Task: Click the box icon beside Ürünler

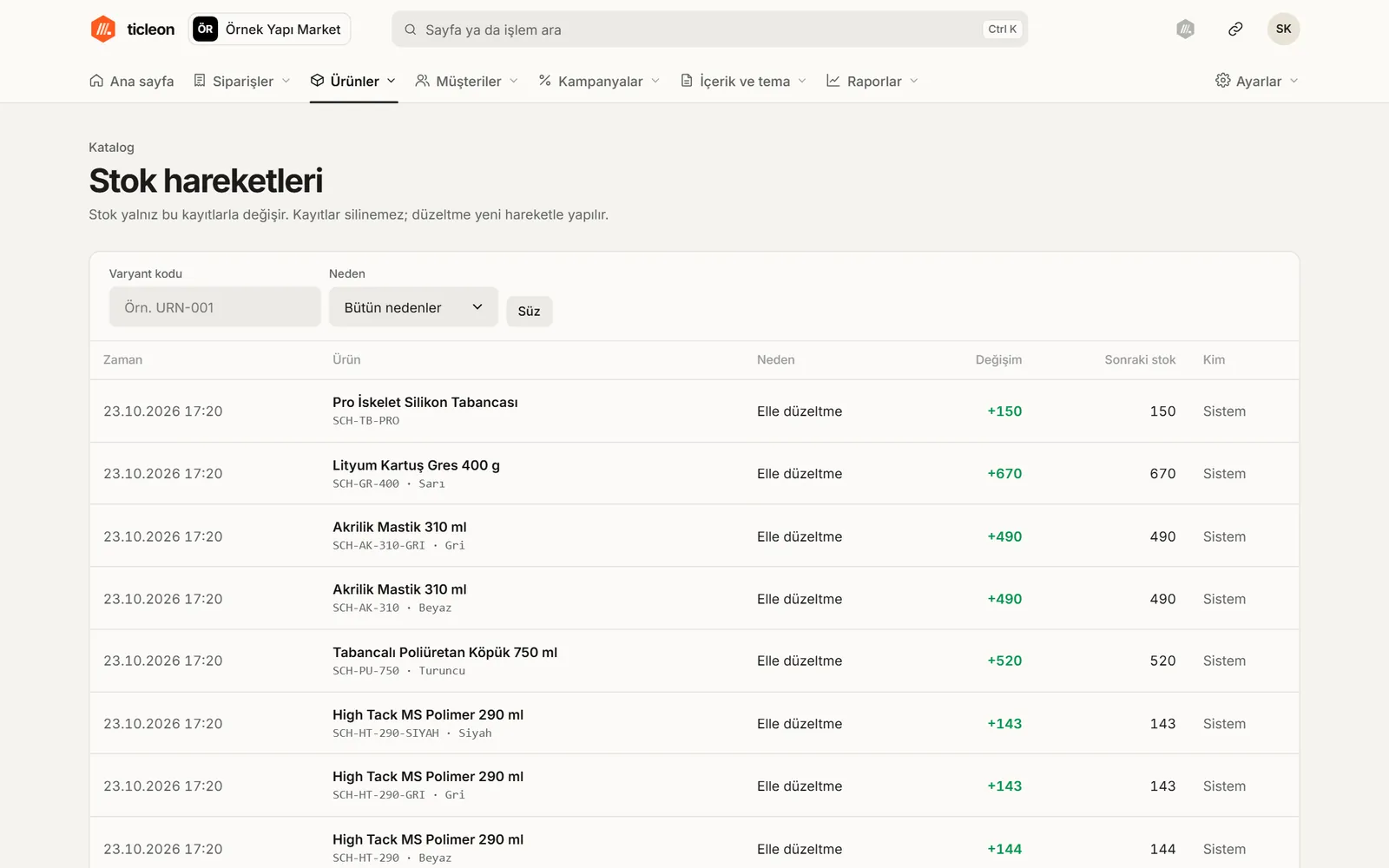Action: click(318, 81)
